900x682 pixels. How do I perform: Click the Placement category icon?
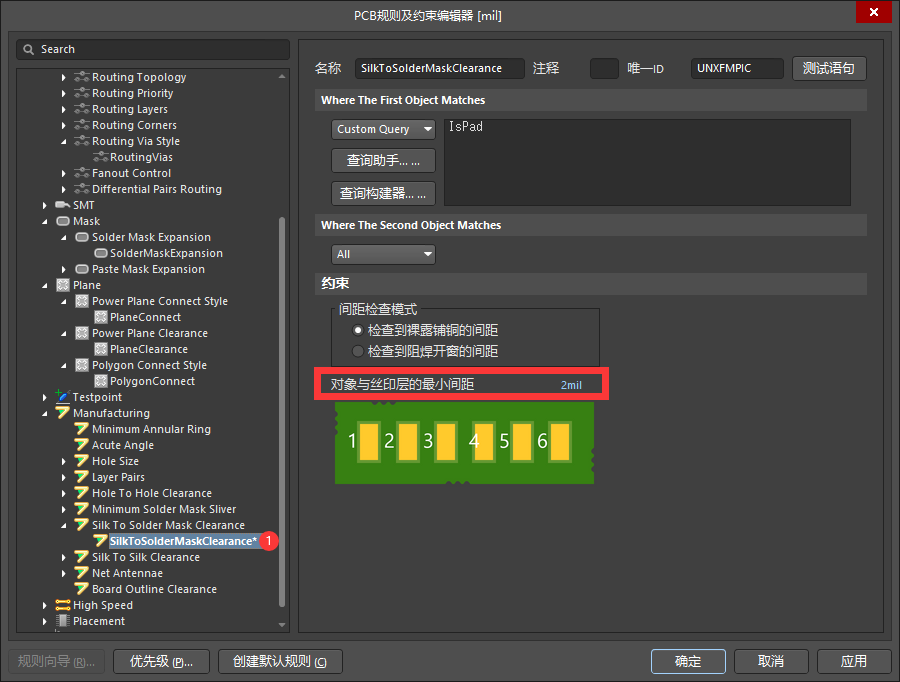(x=63, y=621)
